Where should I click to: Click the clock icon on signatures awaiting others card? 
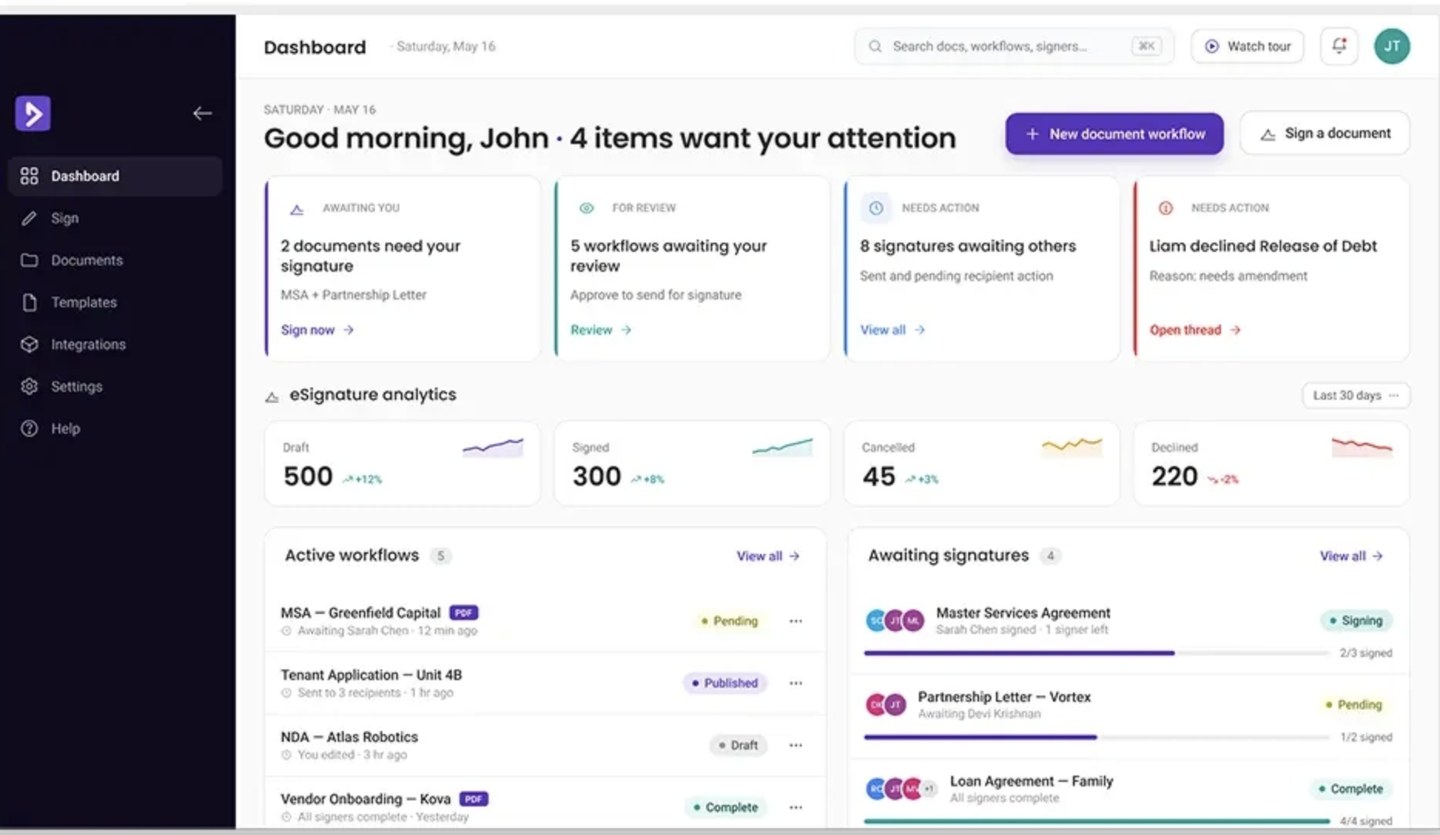(876, 208)
